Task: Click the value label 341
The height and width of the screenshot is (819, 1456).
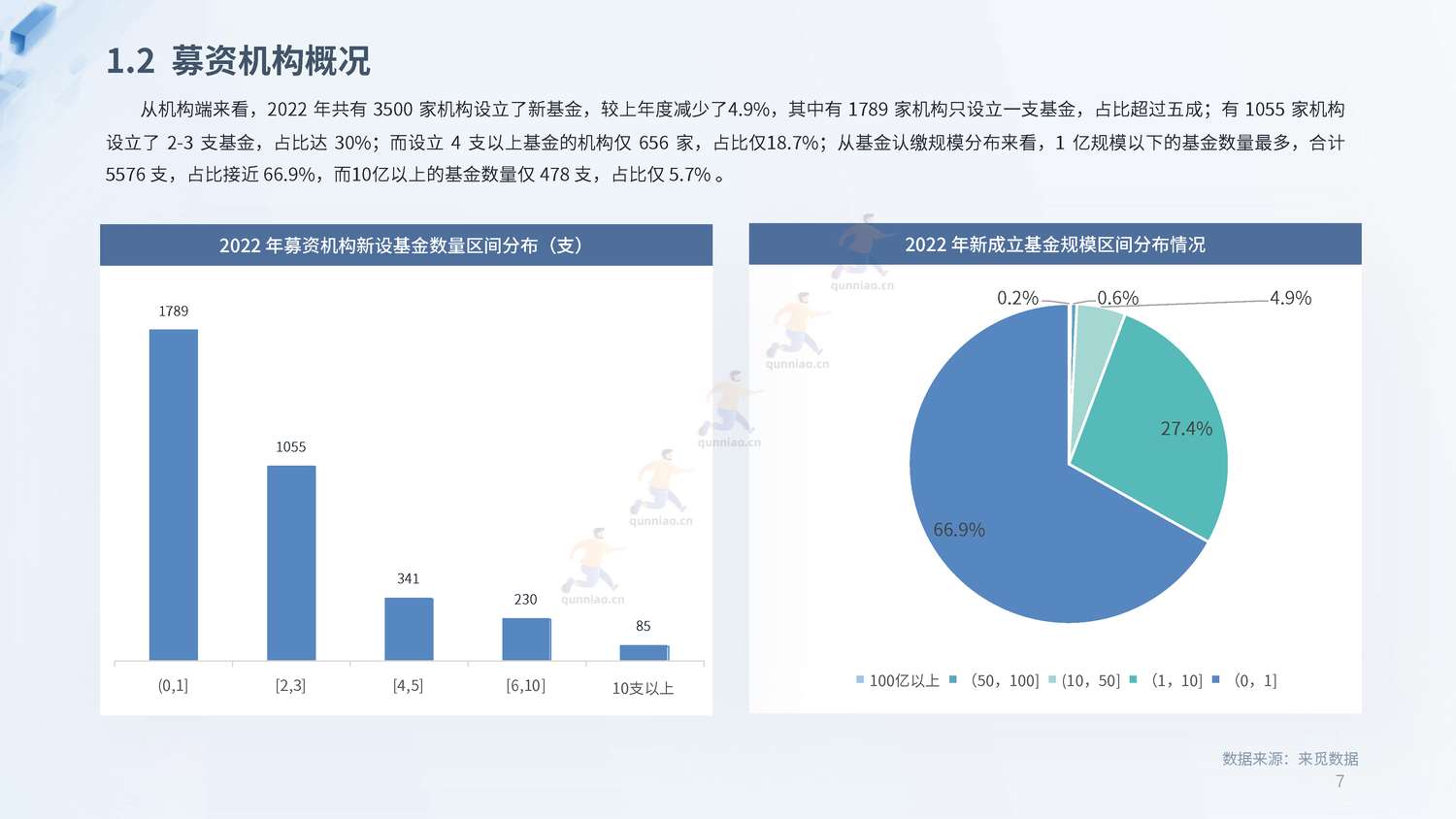Action: pyautogui.click(x=409, y=579)
